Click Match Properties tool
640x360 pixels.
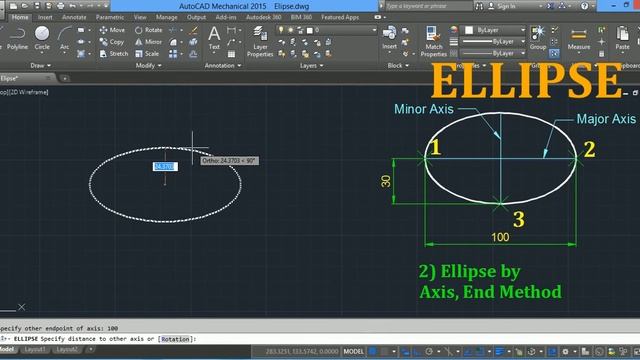point(433,42)
